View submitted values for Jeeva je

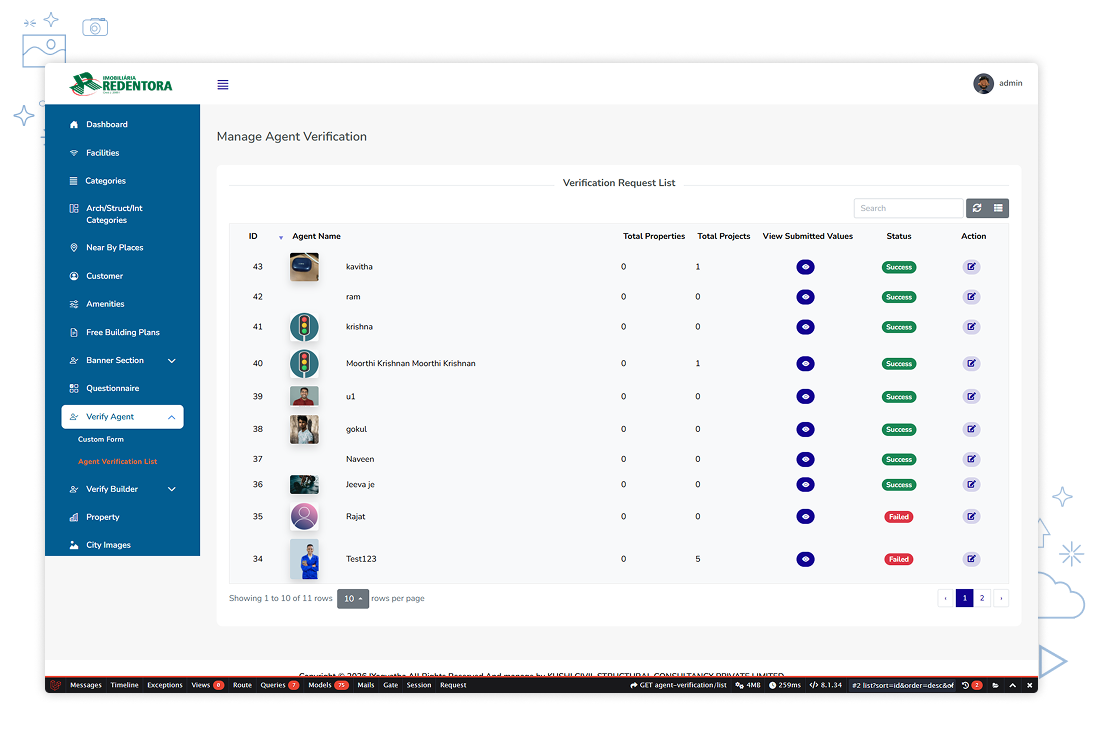[805, 485]
